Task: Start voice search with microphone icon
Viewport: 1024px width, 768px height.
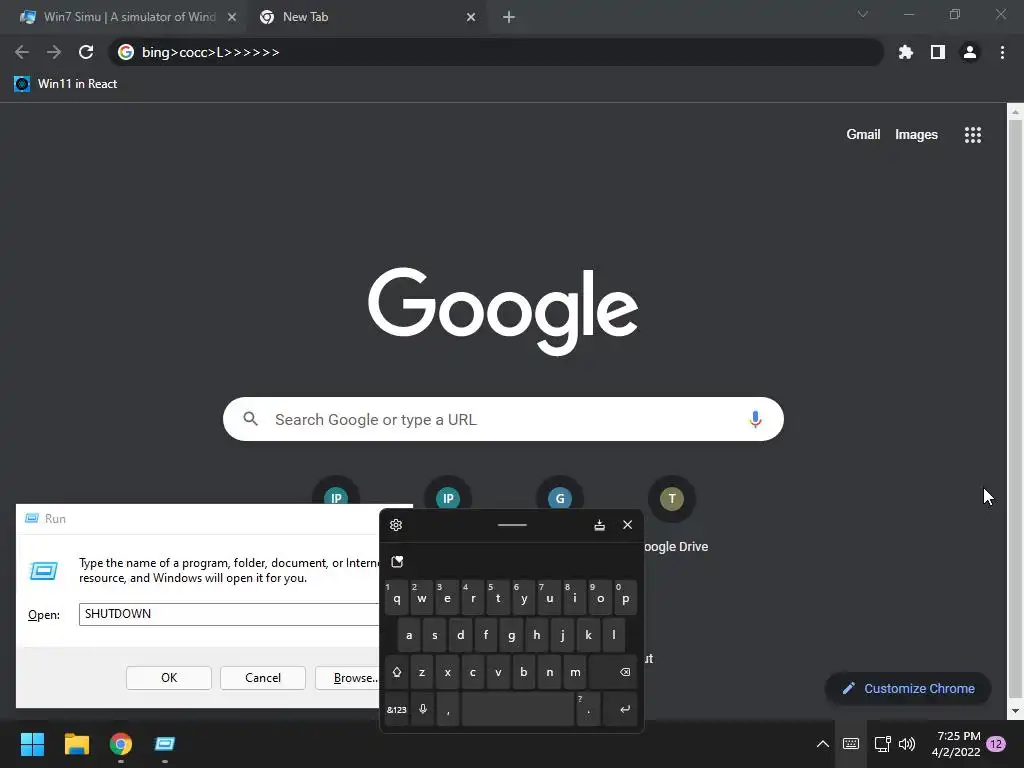Action: (x=755, y=419)
